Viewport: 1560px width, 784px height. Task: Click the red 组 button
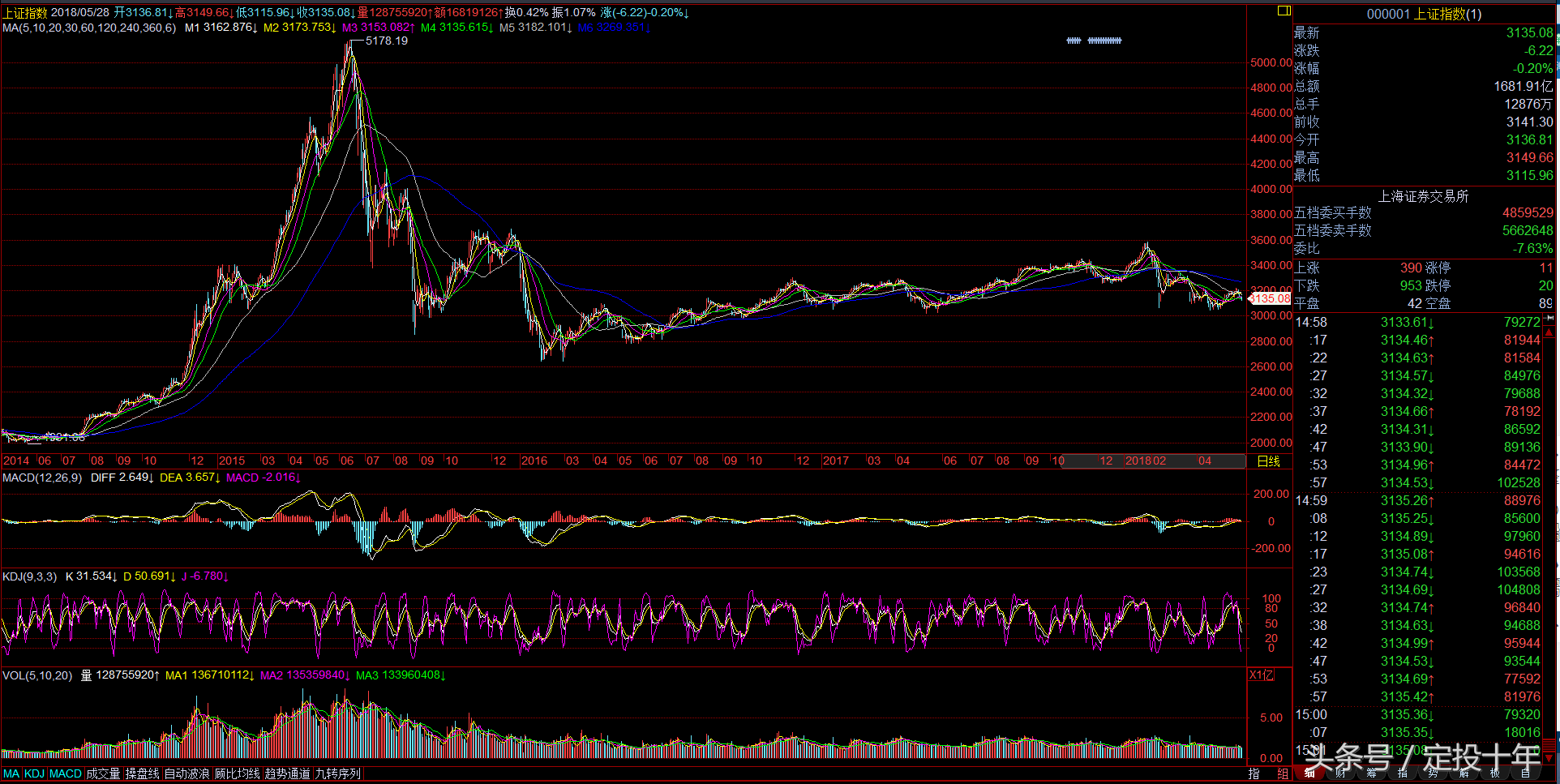click(1283, 773)
